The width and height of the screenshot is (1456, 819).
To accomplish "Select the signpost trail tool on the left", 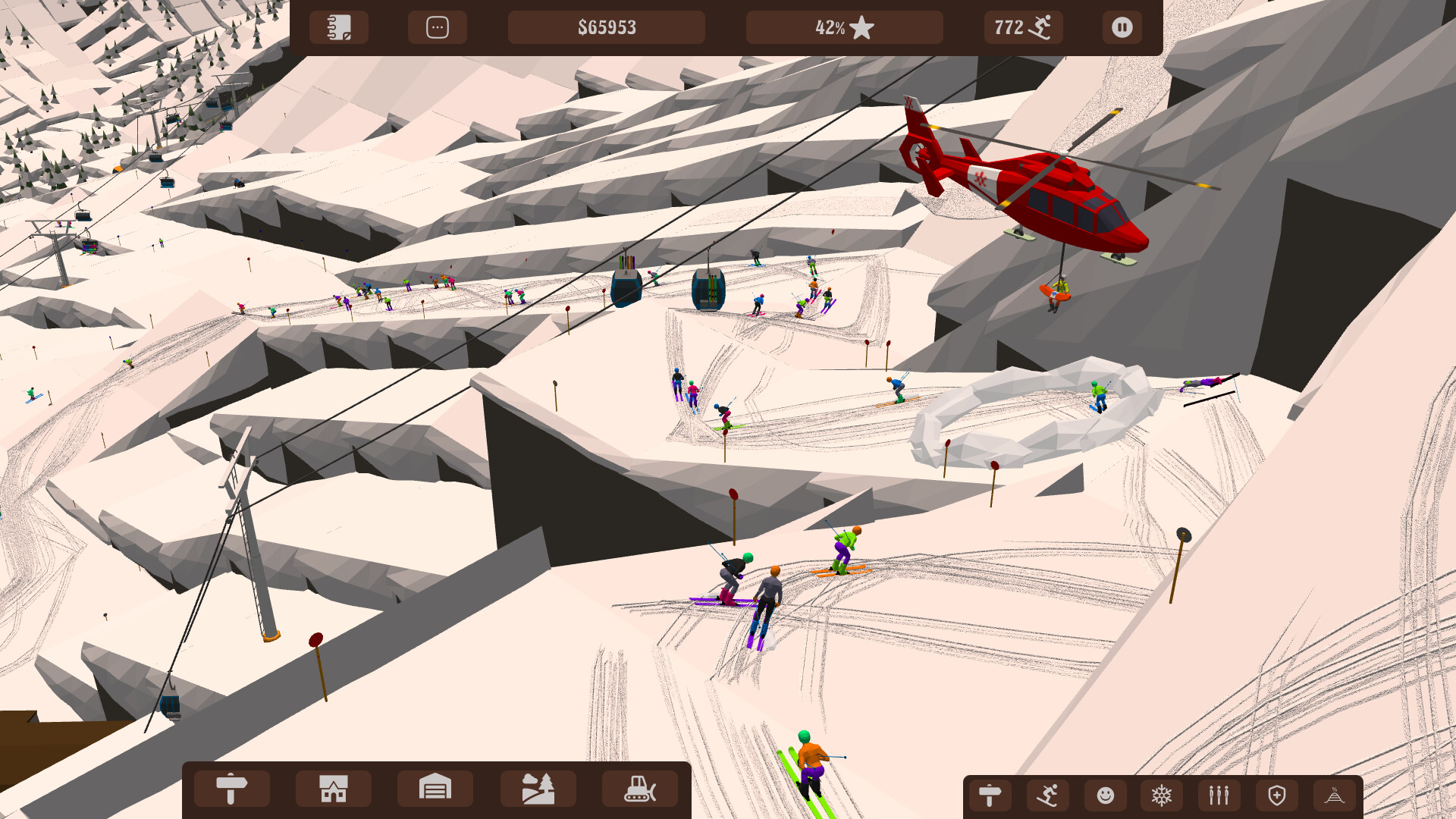I will (x=232, y=788).
